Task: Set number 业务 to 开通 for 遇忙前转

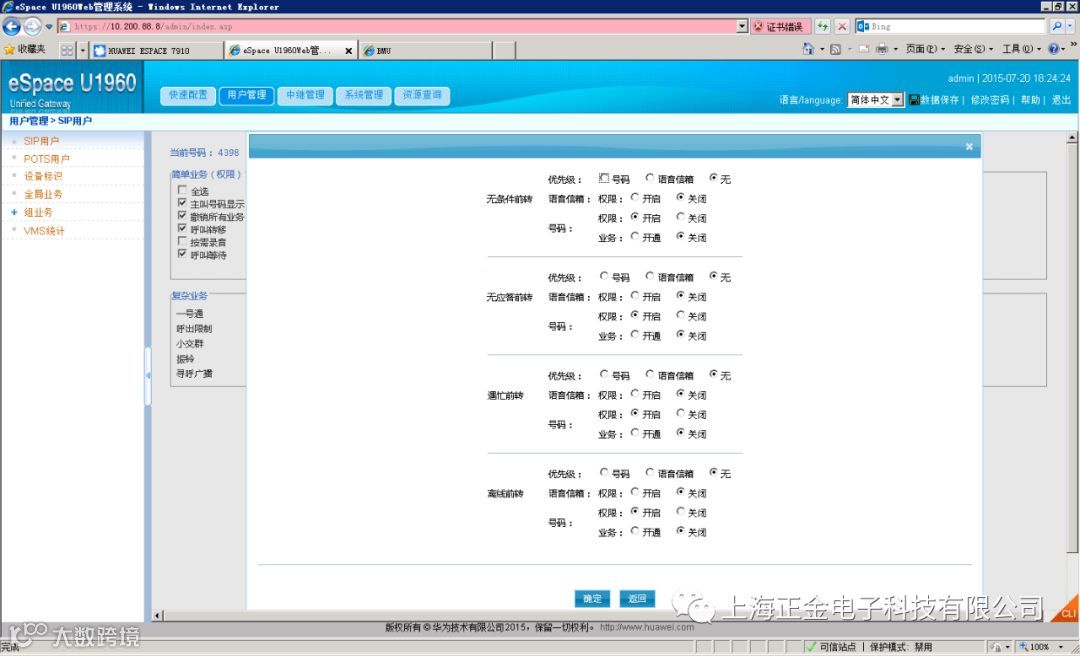Action: [634, 433]
